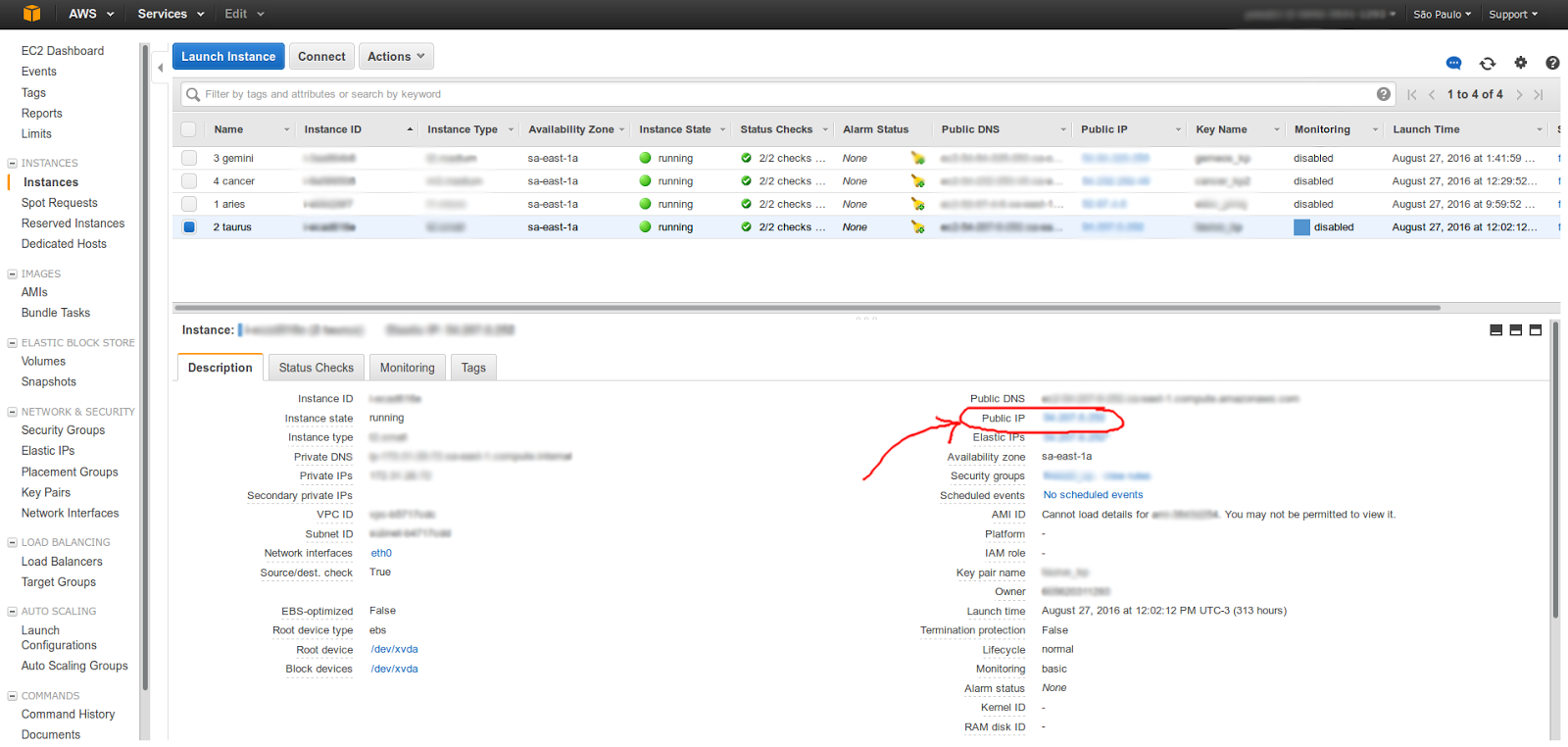Click the AWS cube logo icon
This screenshot has width=1568, height=747.
32,14
